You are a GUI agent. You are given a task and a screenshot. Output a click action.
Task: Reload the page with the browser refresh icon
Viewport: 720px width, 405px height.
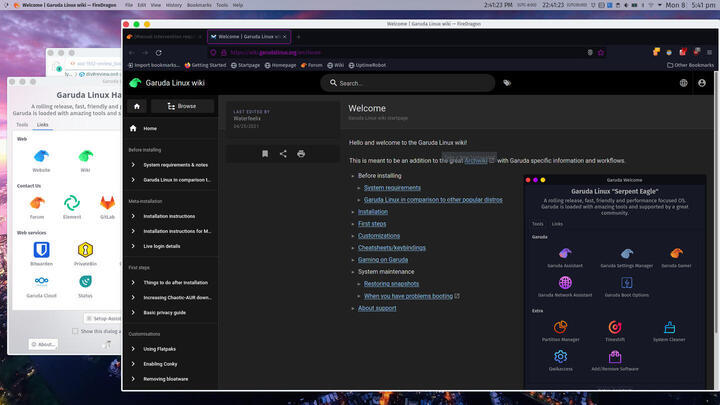tap(158, 53)
